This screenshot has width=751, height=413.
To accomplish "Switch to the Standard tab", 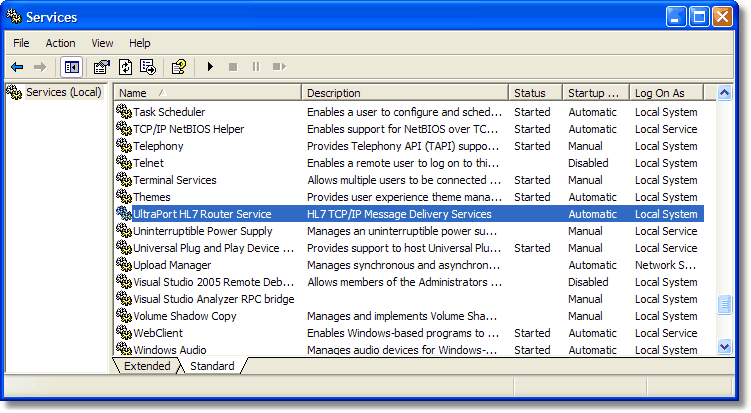I will pyautogui.click(x=212, y=366).
